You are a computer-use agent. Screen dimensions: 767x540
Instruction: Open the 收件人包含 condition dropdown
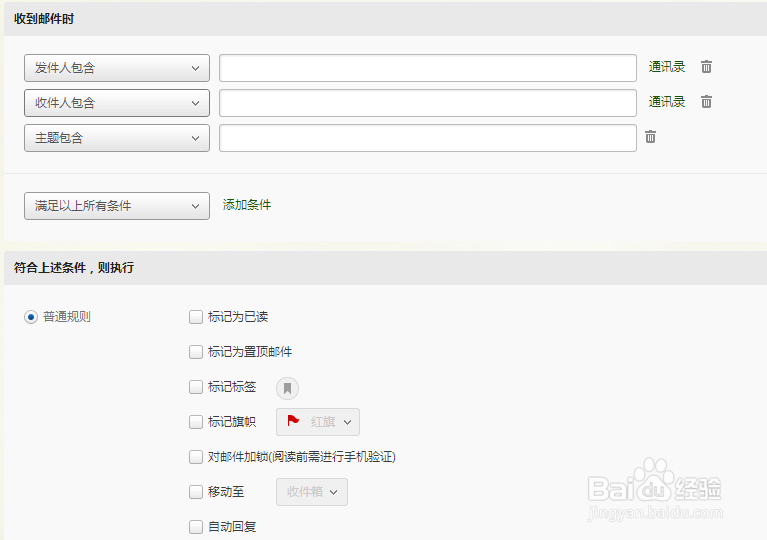[117, 103]
